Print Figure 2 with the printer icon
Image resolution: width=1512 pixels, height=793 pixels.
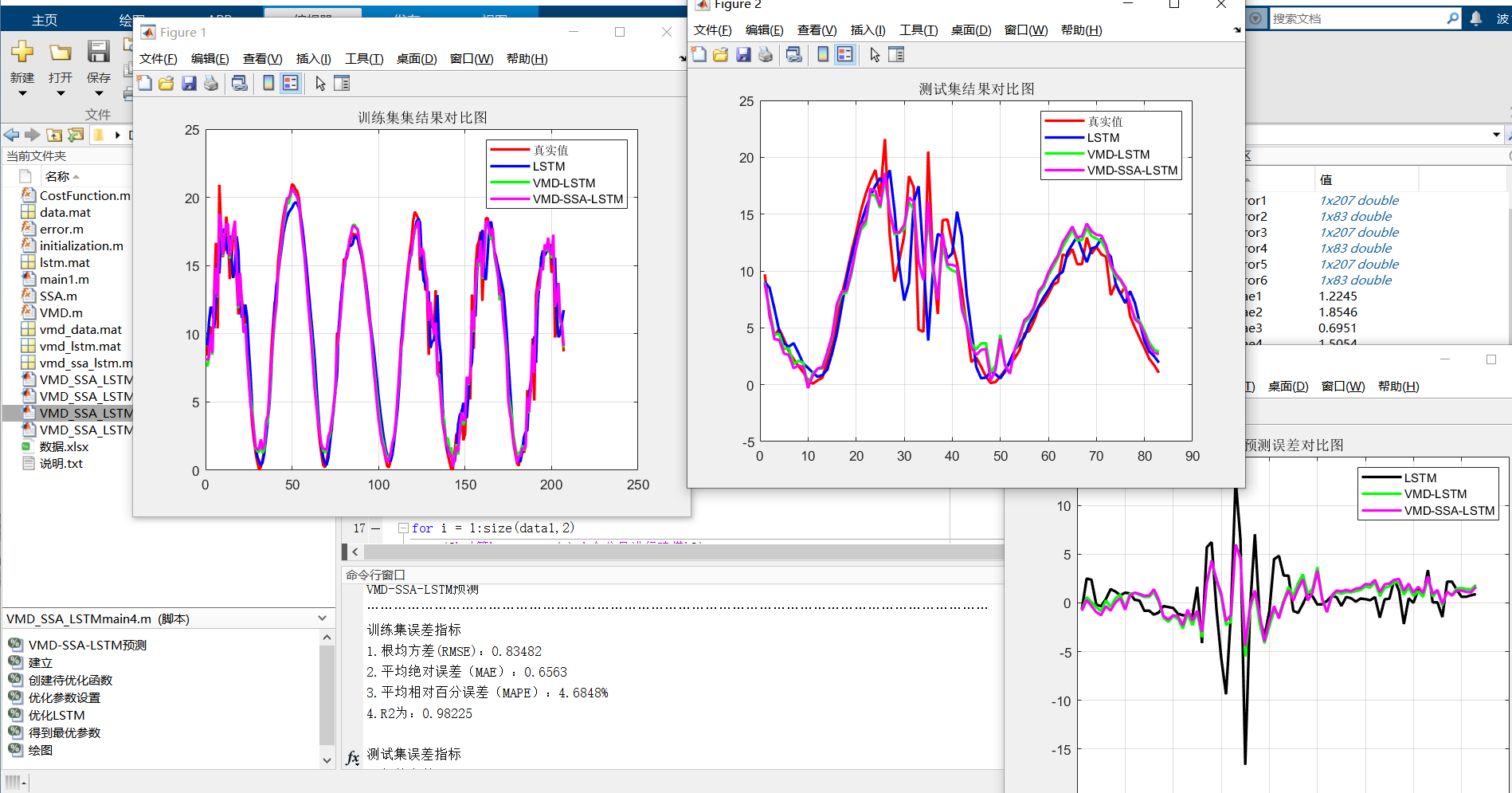pyautogui.click(x=764, y=54)
